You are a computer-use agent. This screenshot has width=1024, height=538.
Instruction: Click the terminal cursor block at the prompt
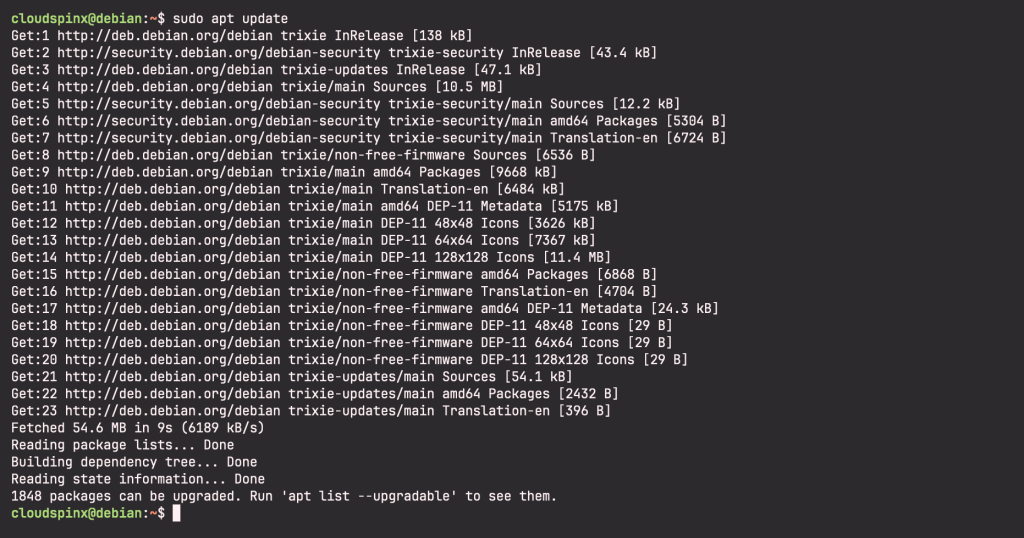pyautogui.click(x=176, y=513)
